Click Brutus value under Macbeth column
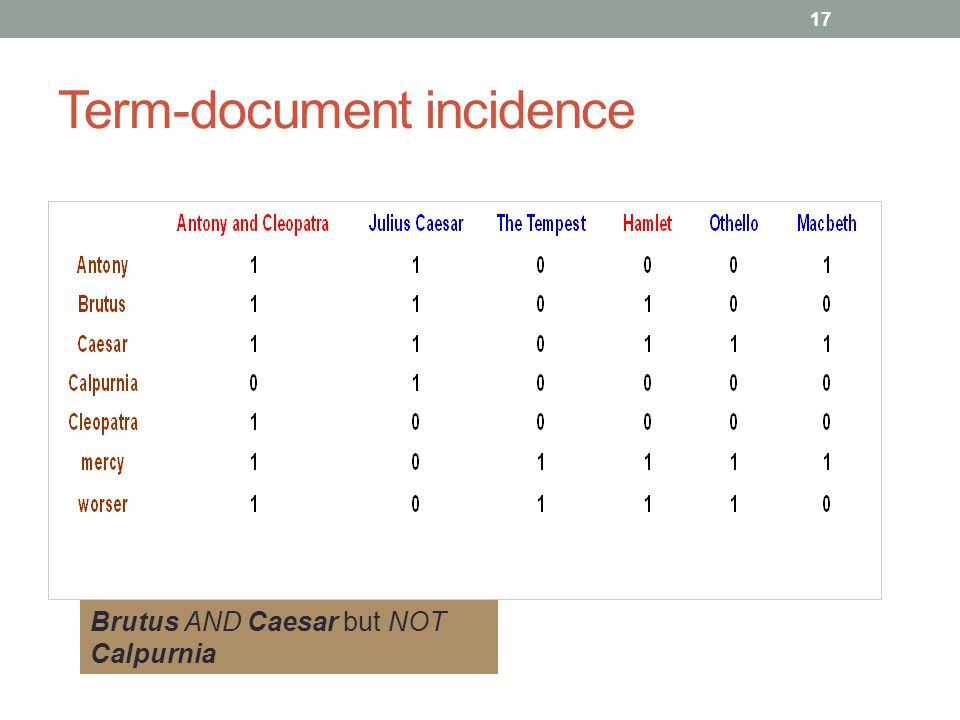The width and height of the screenshot is (960, 720). coord(827,304)
